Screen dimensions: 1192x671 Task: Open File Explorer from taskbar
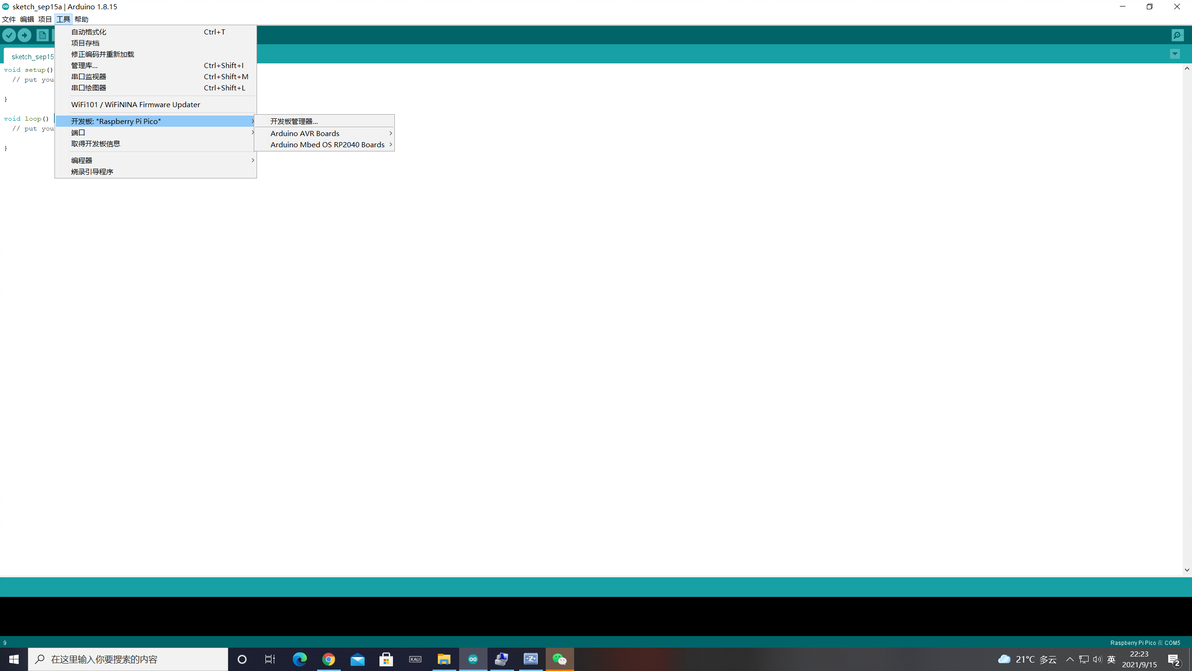444,659
